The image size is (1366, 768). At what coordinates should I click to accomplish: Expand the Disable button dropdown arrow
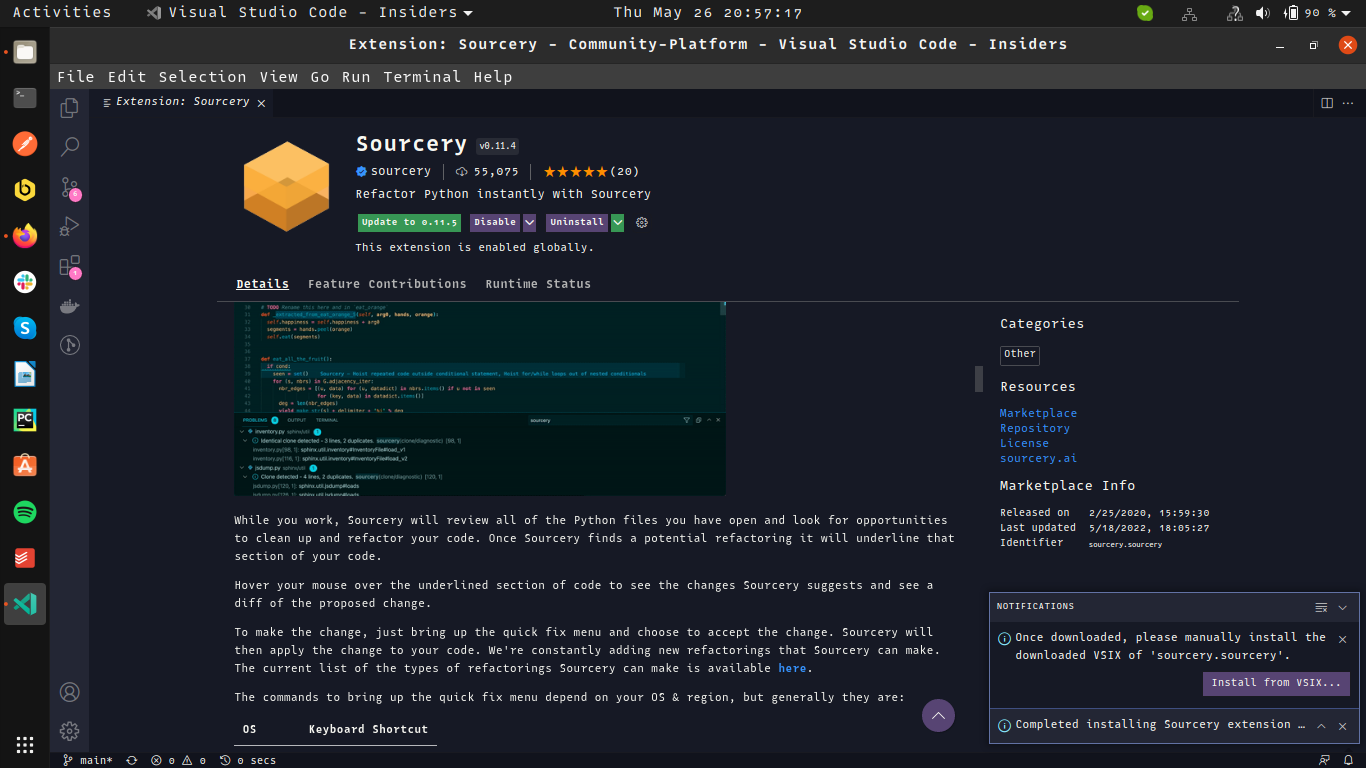pos(530,222)
